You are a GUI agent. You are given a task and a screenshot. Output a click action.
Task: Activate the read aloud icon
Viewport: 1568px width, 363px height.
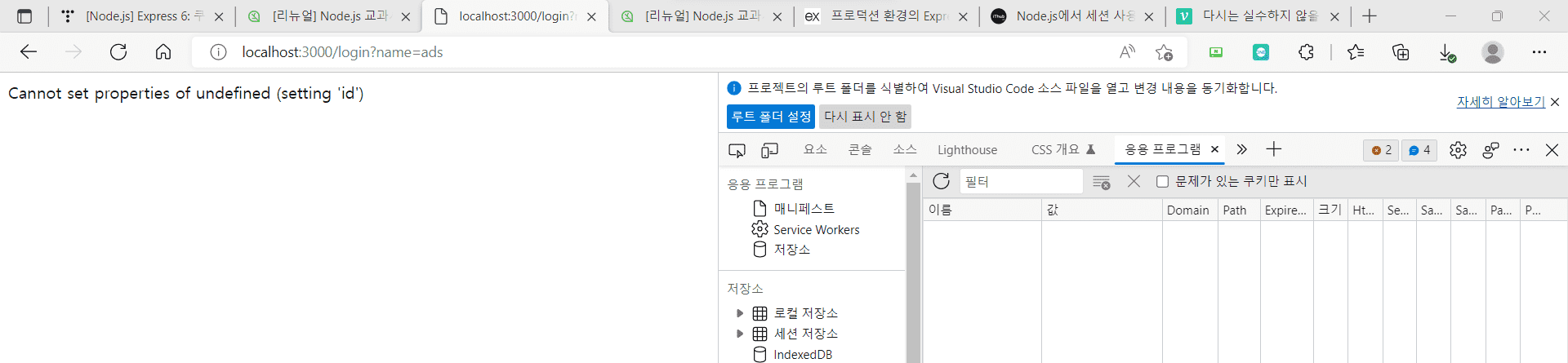pyautogui.click(x=1127, y=52)
